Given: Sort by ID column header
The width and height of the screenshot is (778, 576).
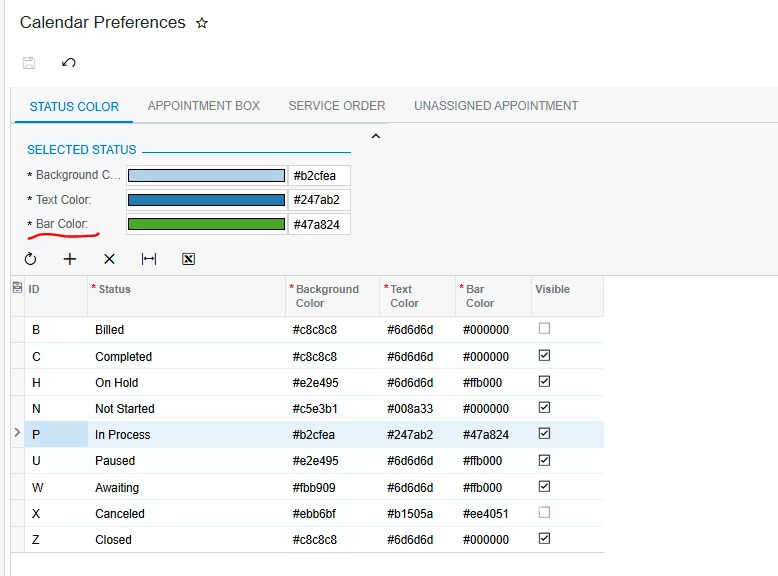Looking at the screenshot, I should click(56, 296).
